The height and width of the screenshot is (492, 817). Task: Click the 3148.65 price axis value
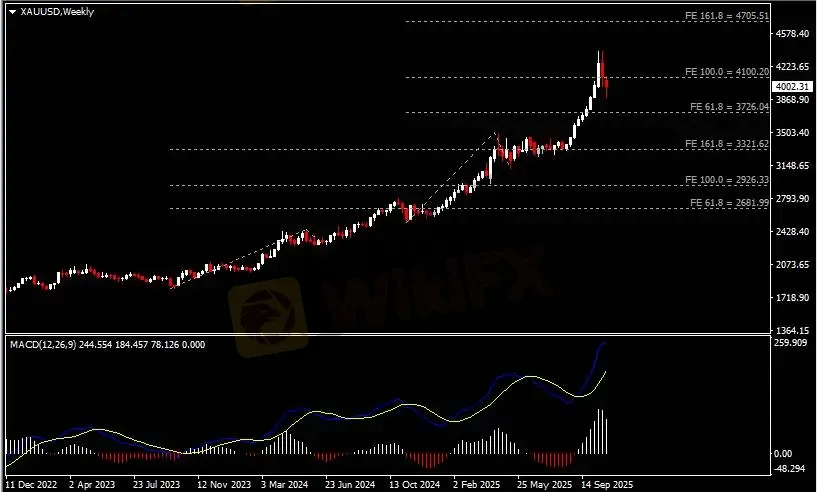point(792,166)
